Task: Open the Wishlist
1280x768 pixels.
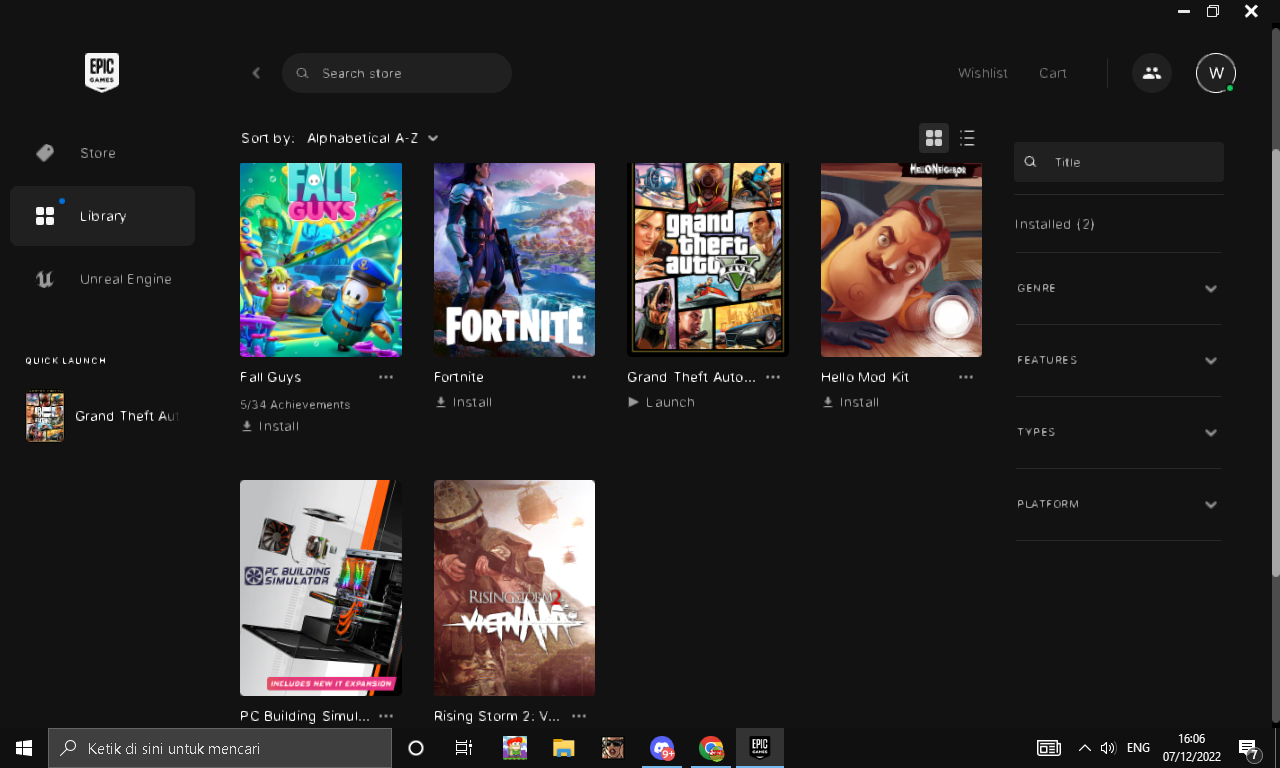Action: click(x=983, y=73)
